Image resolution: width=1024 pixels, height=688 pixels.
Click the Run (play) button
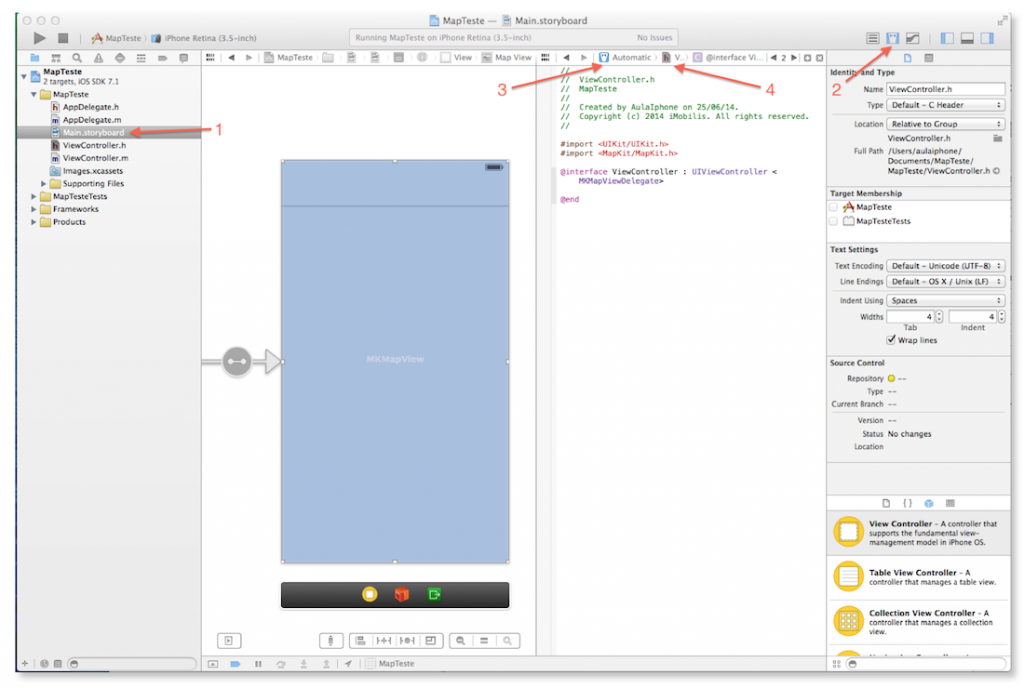[40, 38]
